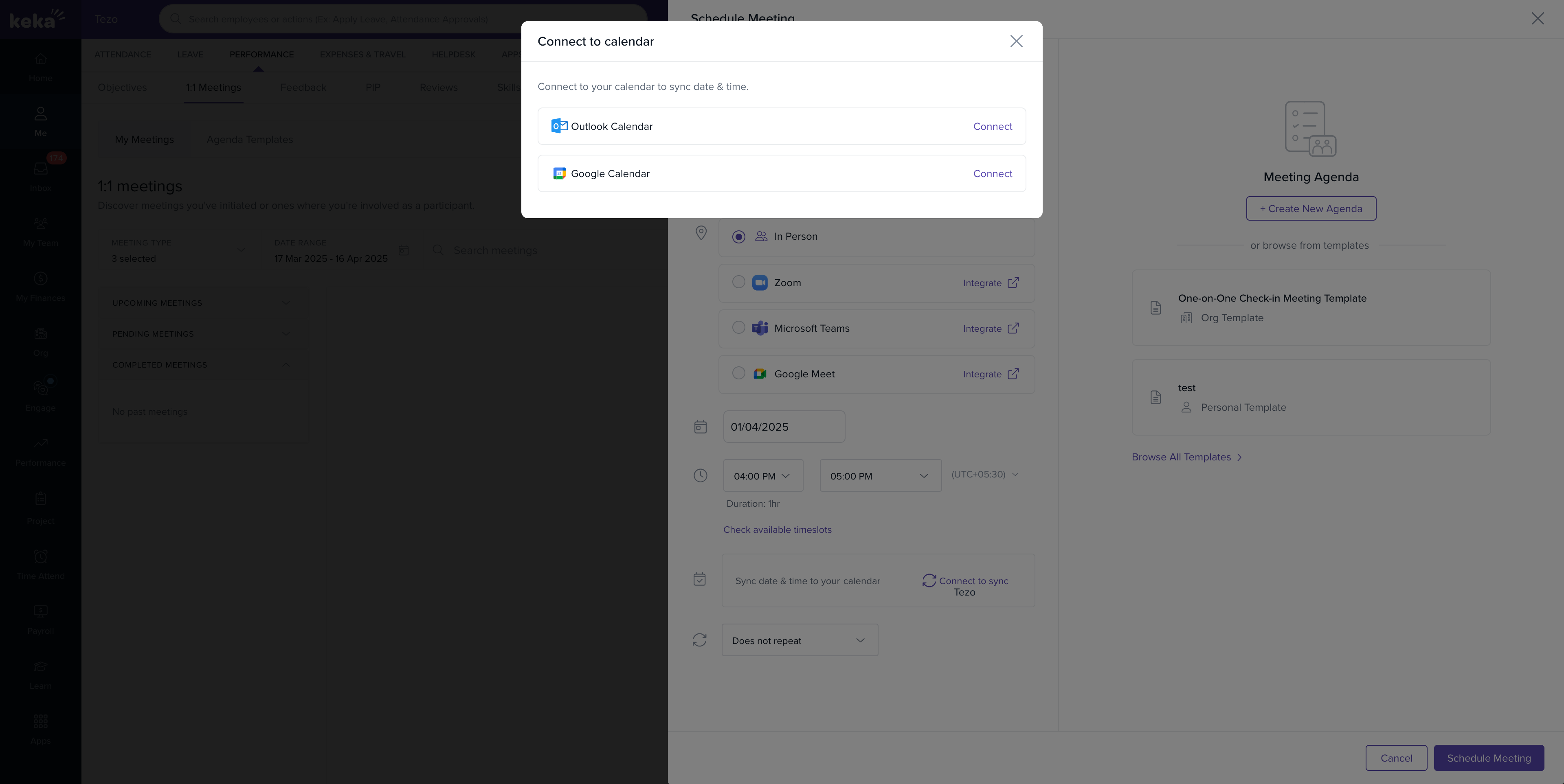The image size is (1564, 784).
Task: Click the One-on-One Check-in template document icon
Action: (1155, 308)
